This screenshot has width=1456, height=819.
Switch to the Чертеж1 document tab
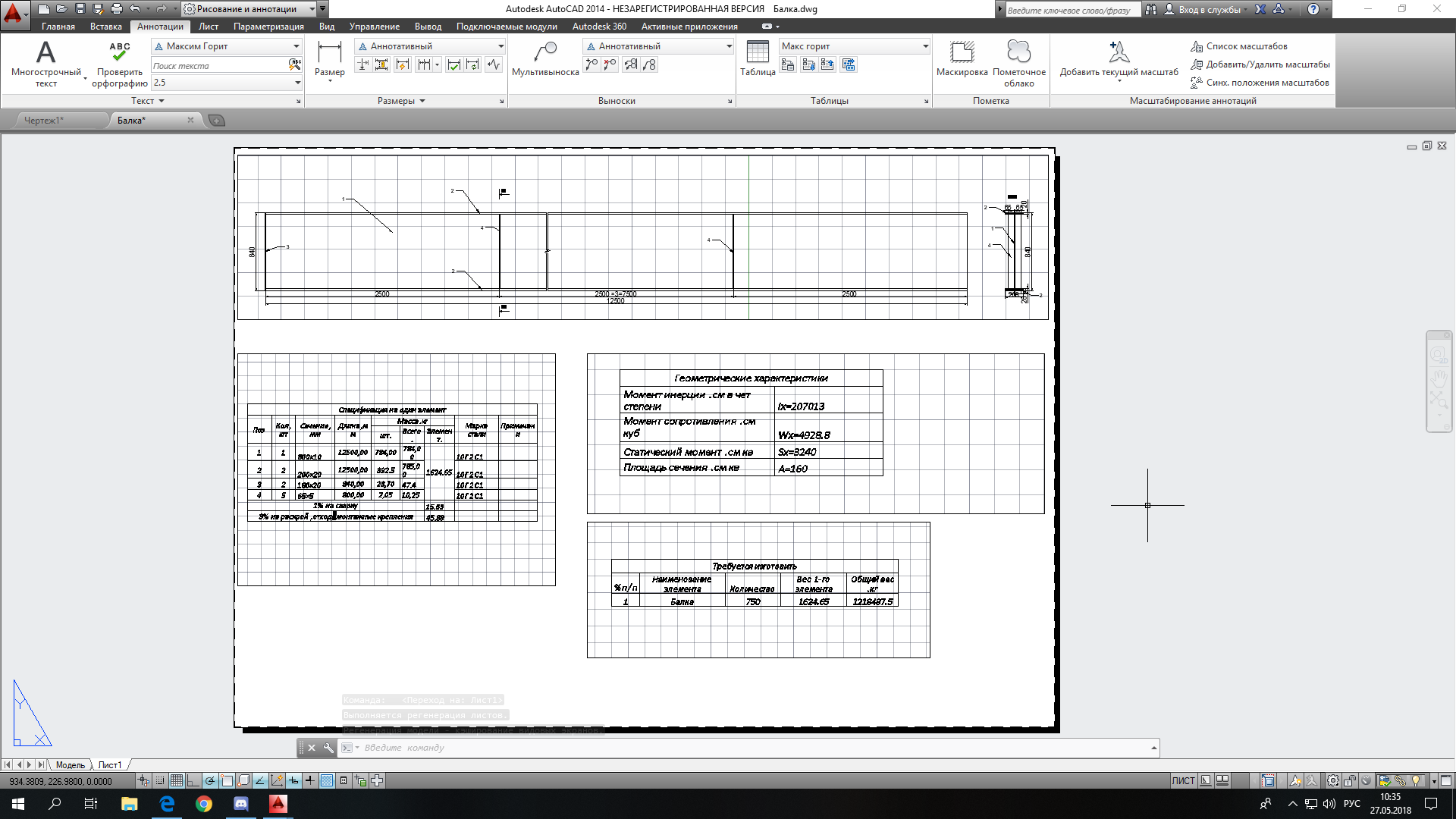coord(44,121)
